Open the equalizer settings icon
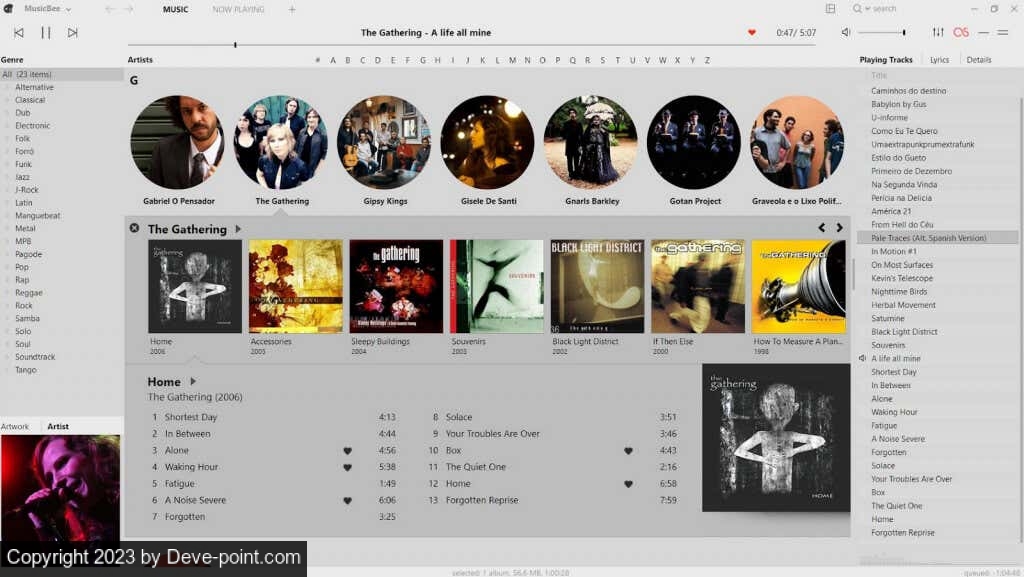Screen dimensions: 1024x577 938,33
